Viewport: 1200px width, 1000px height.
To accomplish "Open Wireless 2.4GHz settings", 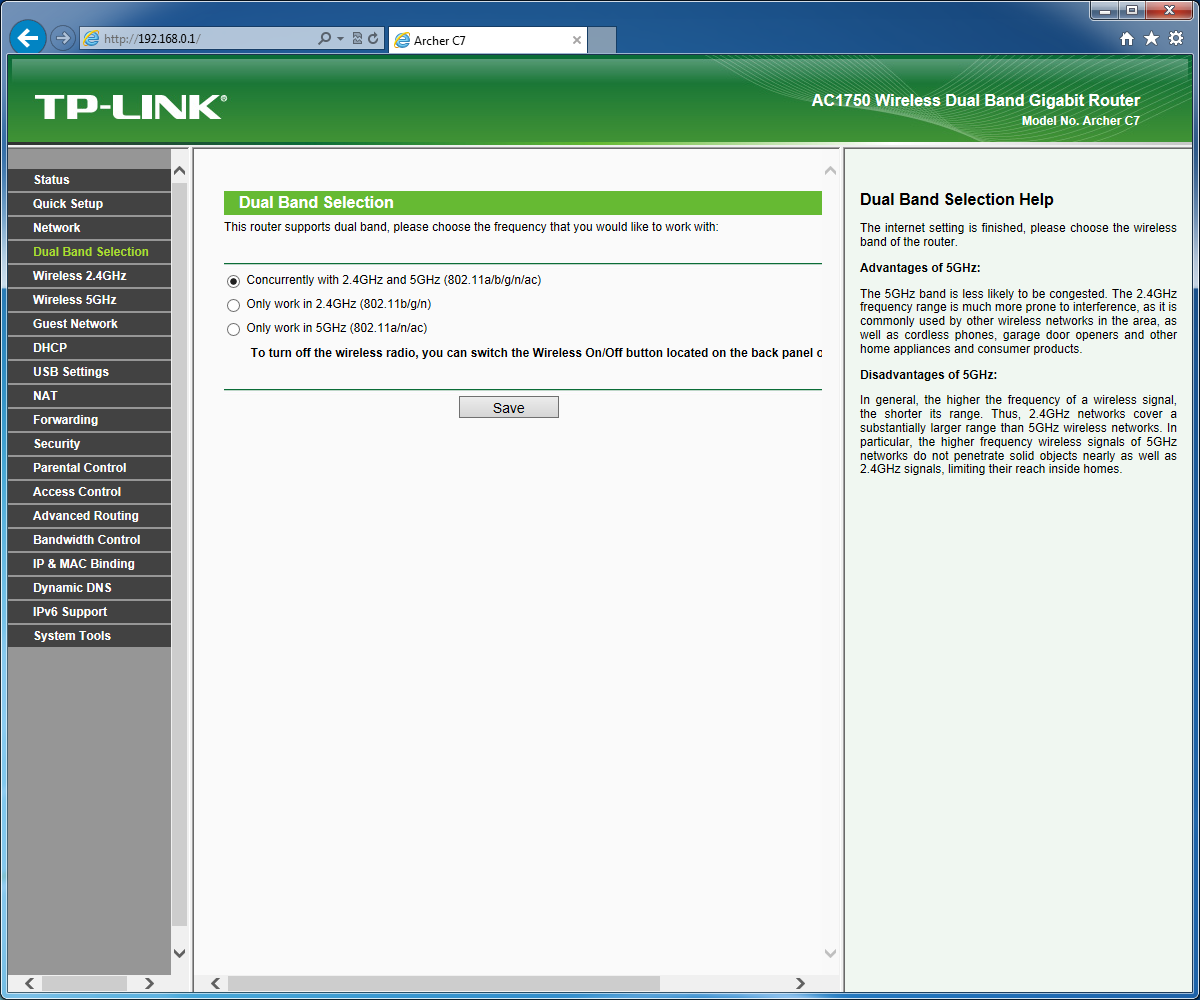I will coord(89,276).
